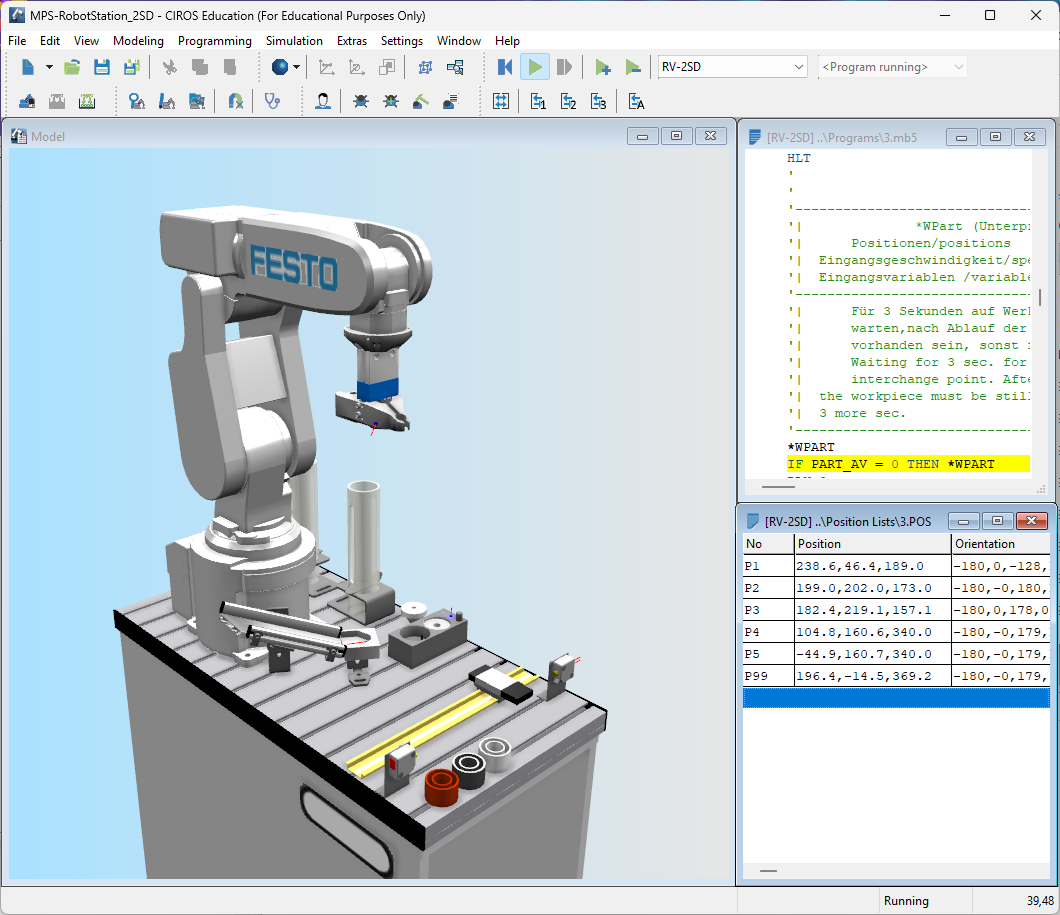Click the Copy icon in toolbar
The image size is (1060, 915).
coord(199,67)
